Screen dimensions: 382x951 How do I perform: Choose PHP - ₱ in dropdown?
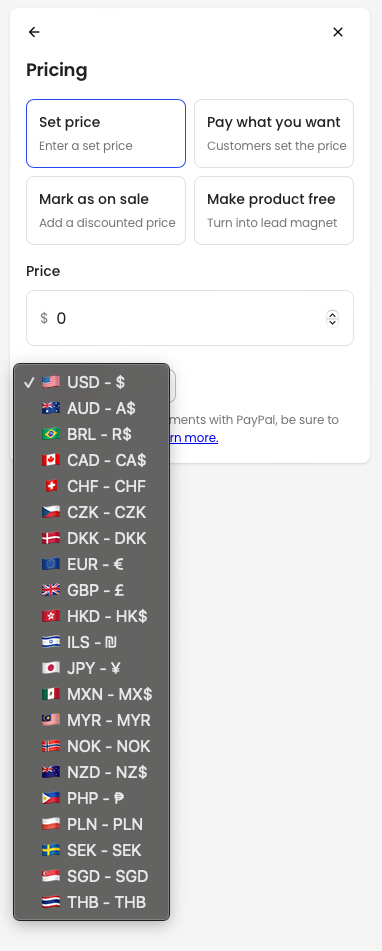coord(92,798)
